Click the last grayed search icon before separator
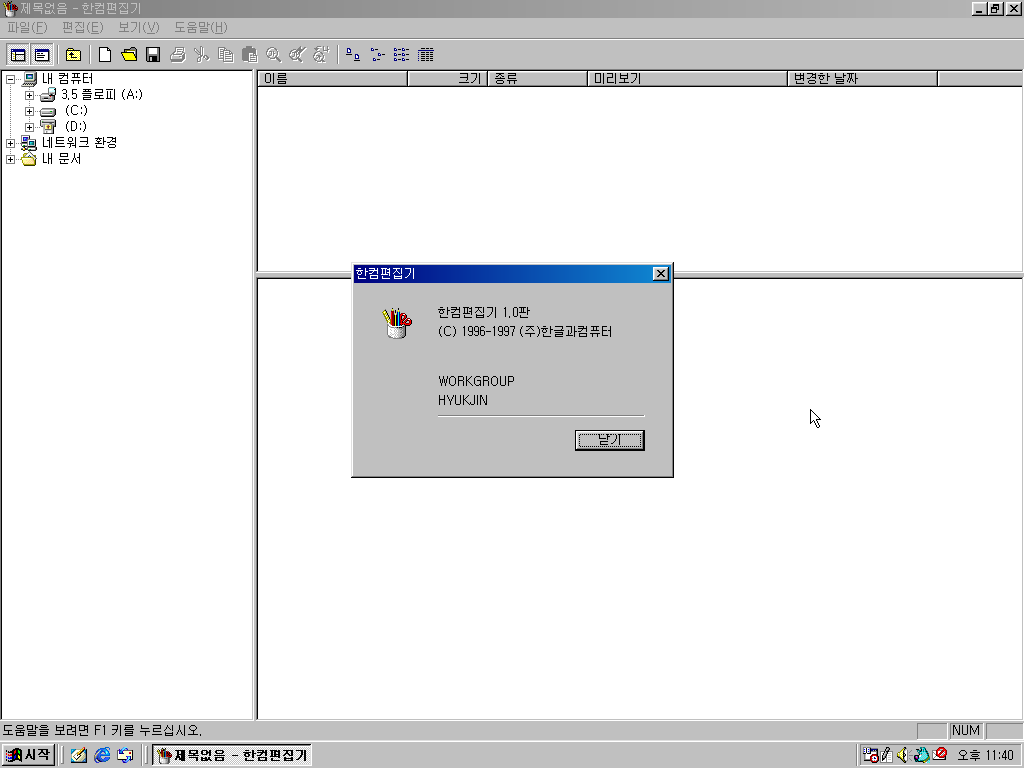The width and height of the screenshot is (1024, 768). [x=321, y=55]
